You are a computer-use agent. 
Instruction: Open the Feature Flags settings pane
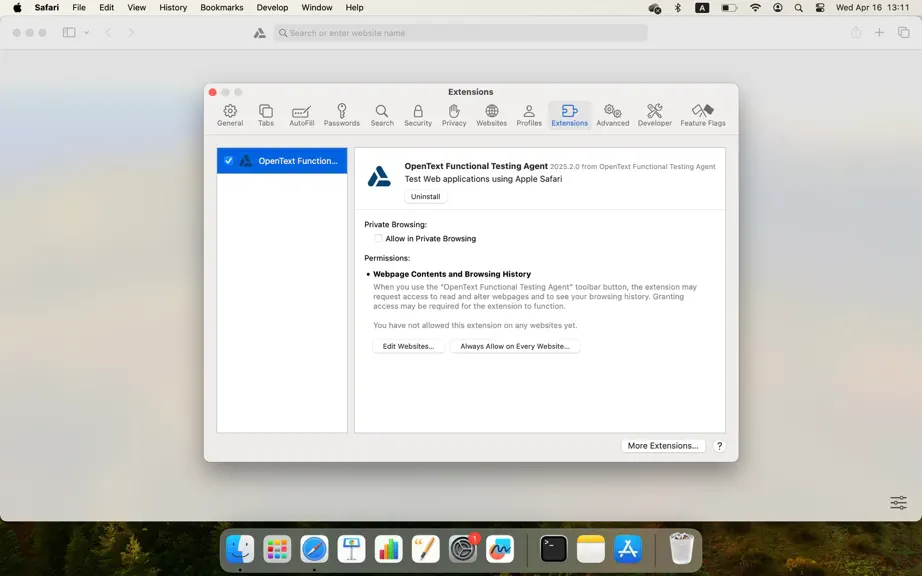[703, 115]
